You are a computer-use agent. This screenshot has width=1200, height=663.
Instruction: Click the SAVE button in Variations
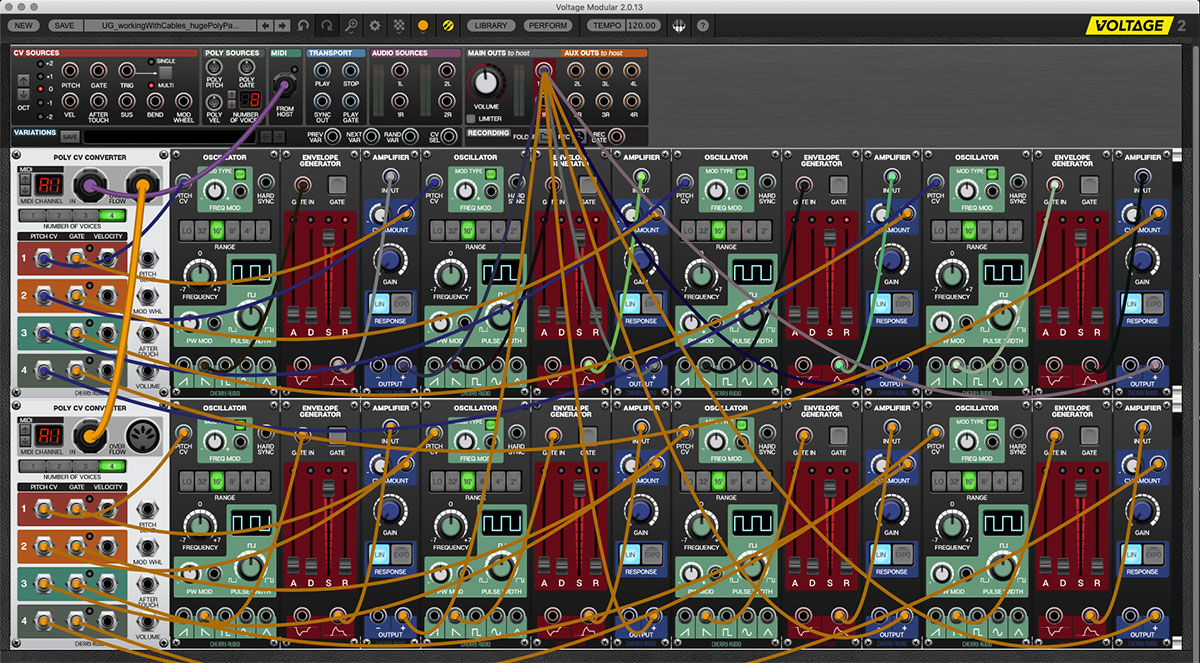coord(70,137)
